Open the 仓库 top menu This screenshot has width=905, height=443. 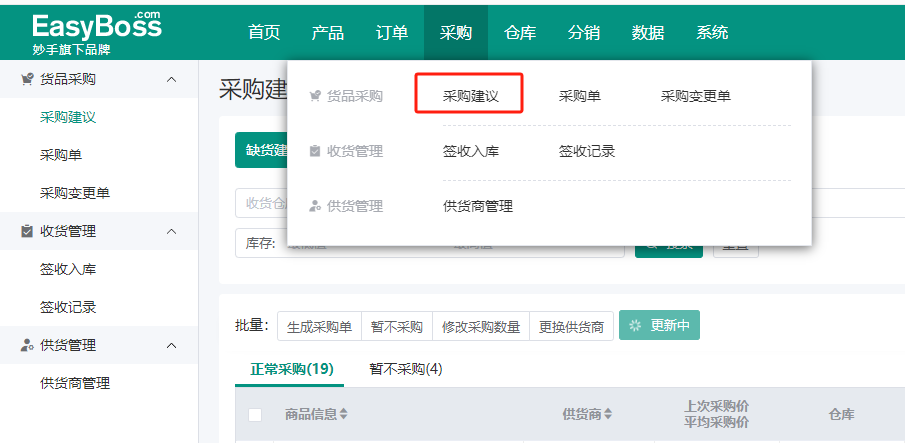520,32
